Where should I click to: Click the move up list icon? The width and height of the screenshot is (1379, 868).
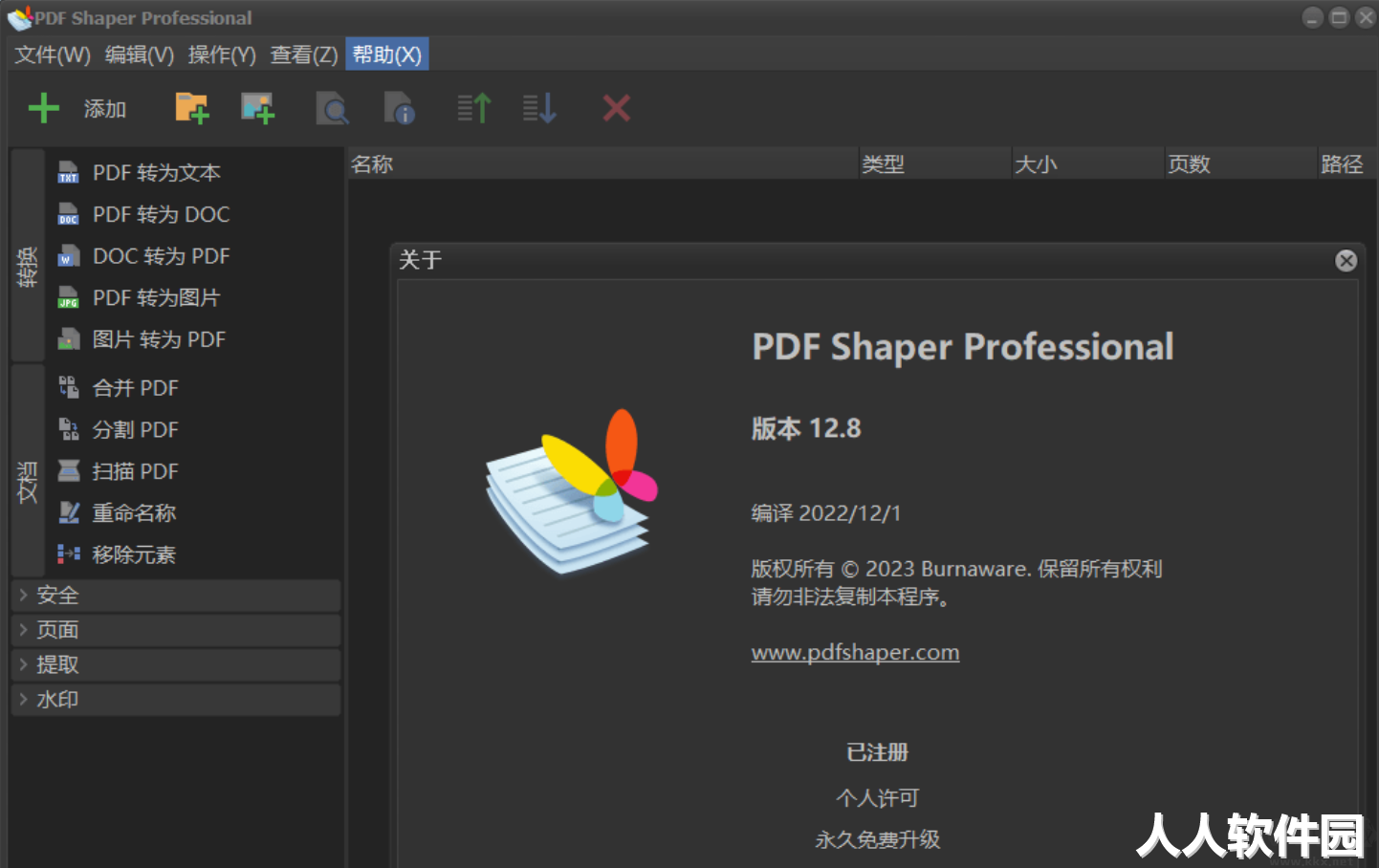click(x=473, y=109)
